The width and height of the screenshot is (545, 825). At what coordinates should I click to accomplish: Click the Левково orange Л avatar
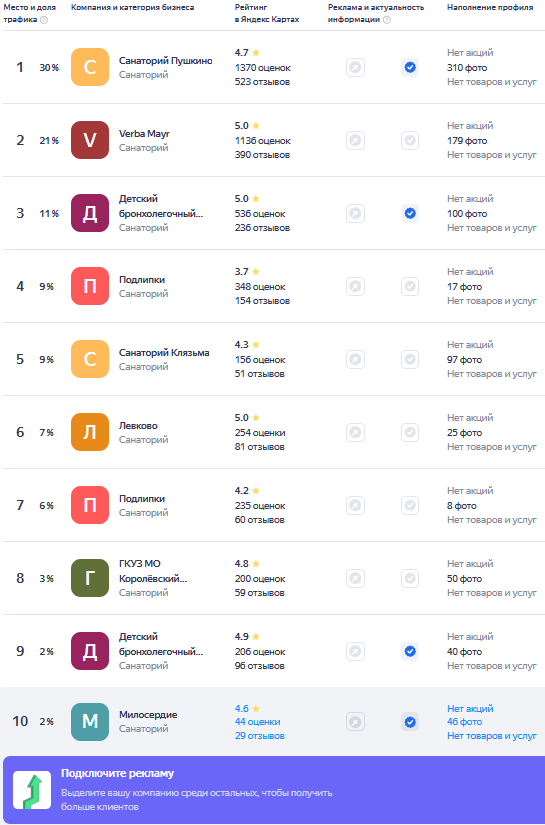point(90,432)
